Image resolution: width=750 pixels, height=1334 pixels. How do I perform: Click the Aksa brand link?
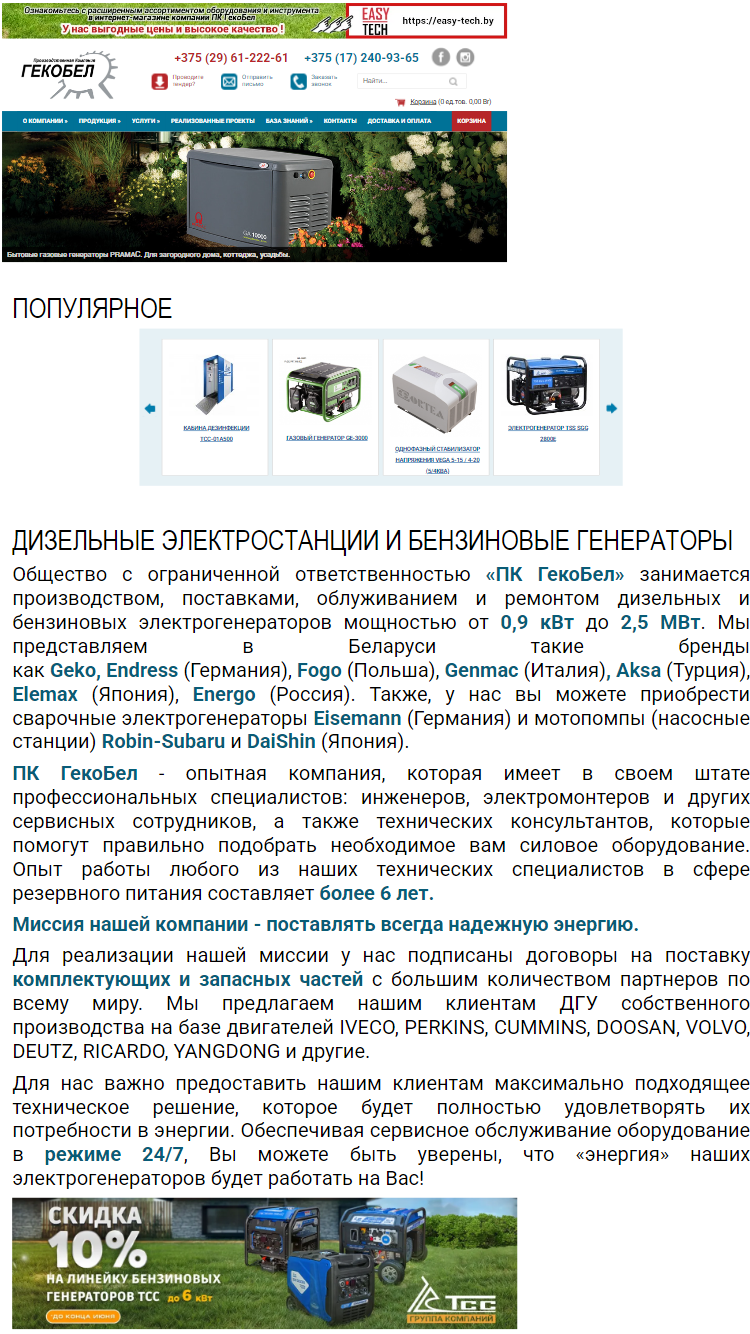pyautogui.click(x=638, y=670)
